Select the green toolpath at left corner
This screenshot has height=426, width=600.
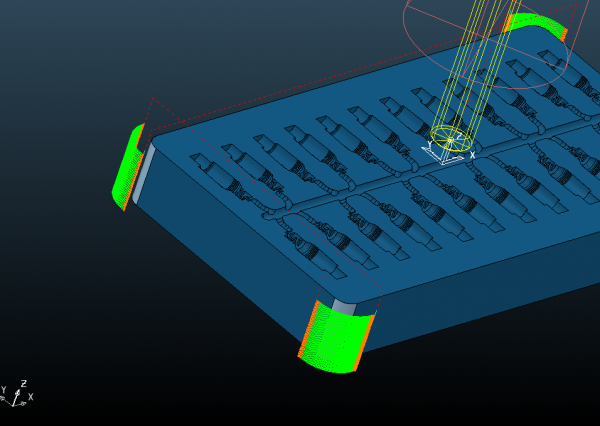[x=128, y=167]
